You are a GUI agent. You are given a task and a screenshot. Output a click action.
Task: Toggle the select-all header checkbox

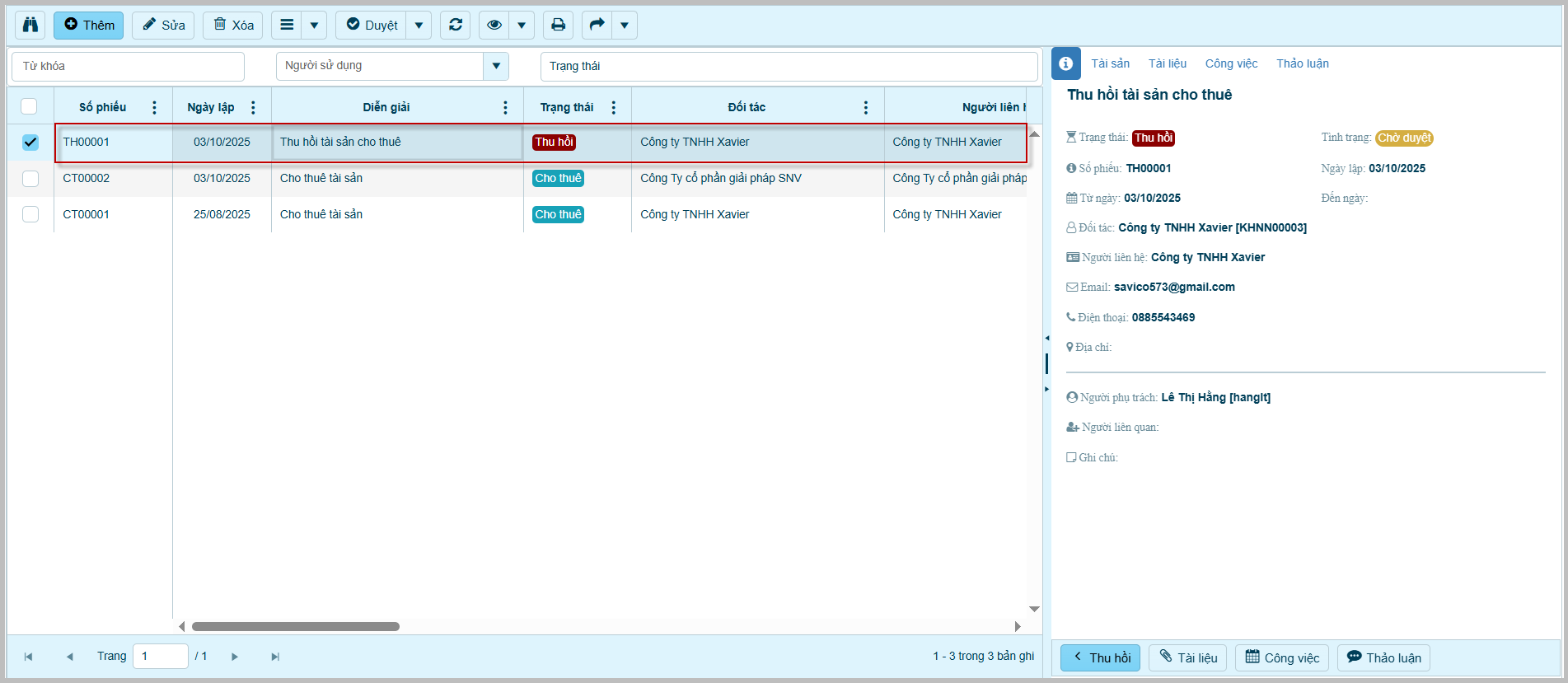(x=29, y=106)
